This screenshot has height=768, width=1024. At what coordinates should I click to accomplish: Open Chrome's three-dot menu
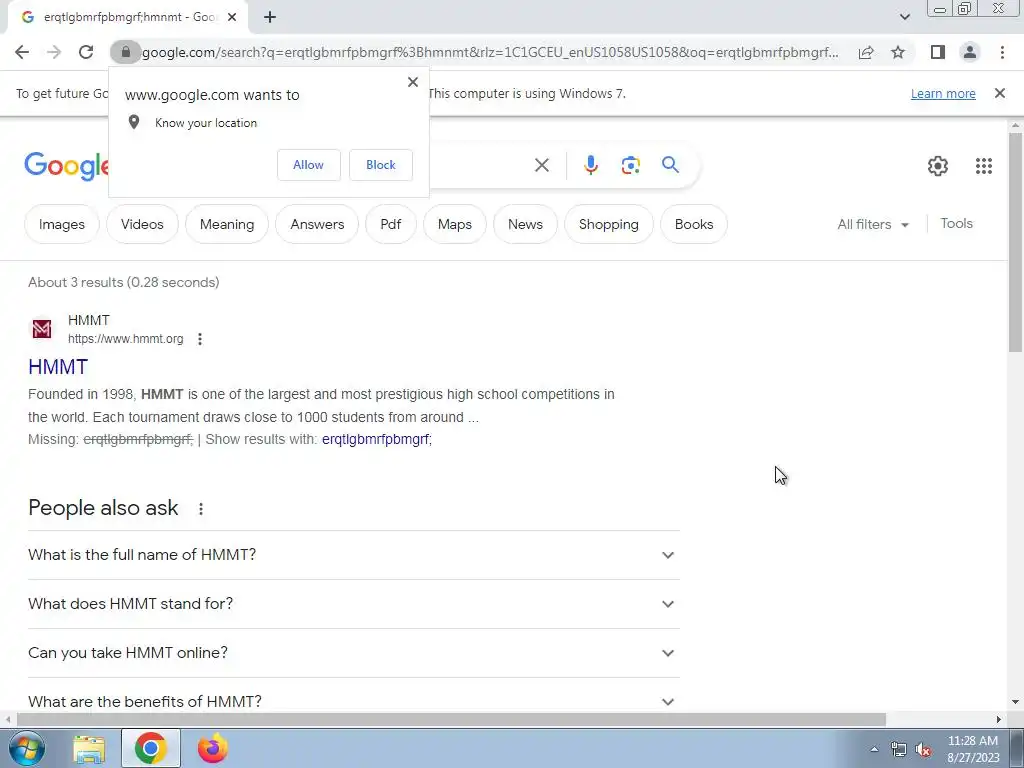pyautogui.click(x=1002, y=52)
